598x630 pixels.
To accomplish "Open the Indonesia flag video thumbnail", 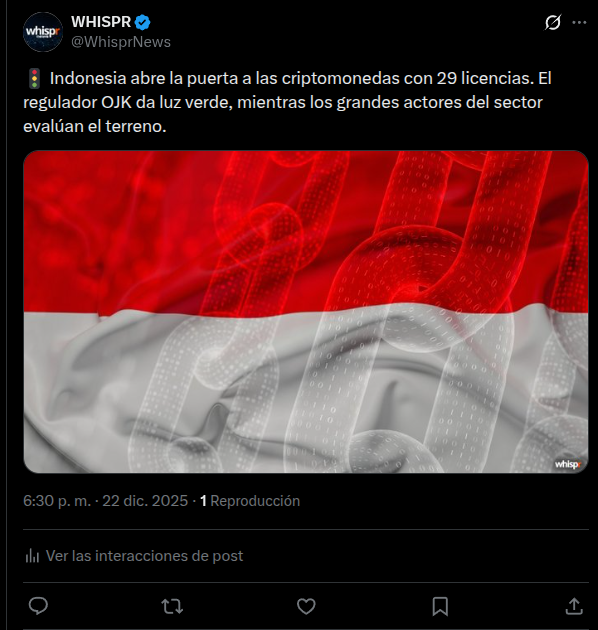I will (306, 312).
